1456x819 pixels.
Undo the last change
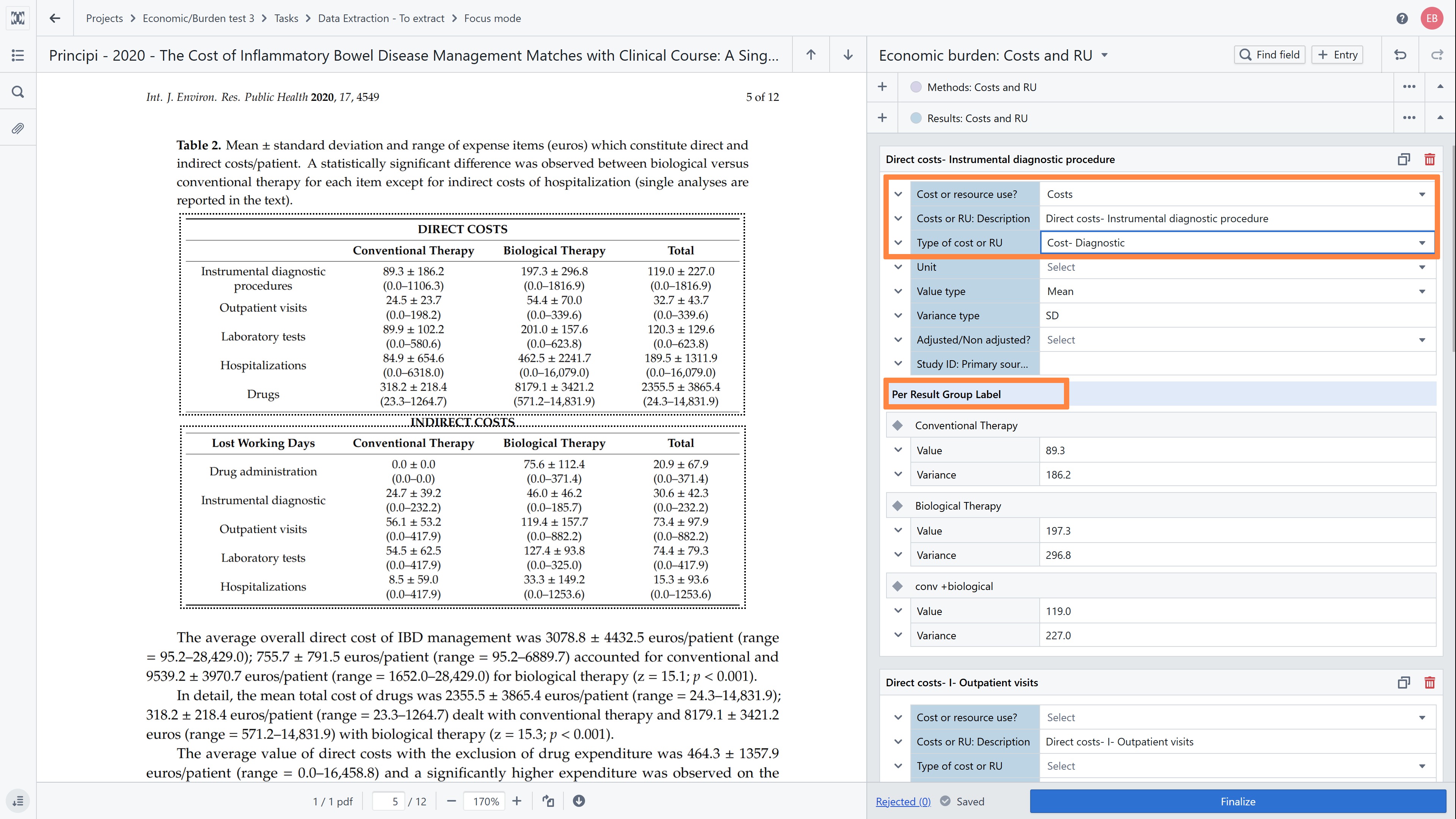(x=1400, y=55)
